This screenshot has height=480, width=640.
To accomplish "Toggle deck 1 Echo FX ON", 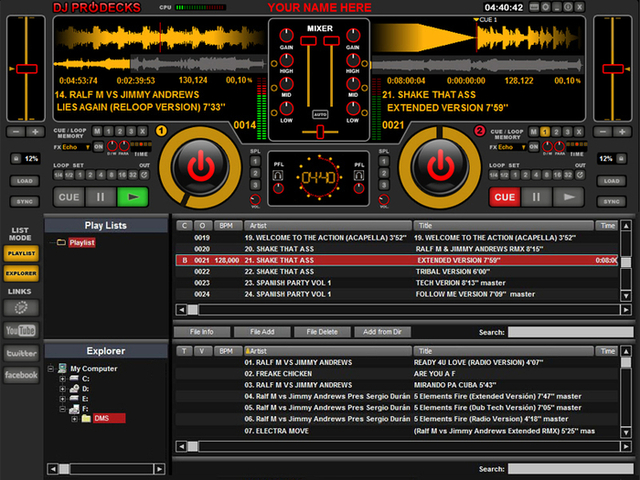I will pyautogui.click(x=98, y=147).
